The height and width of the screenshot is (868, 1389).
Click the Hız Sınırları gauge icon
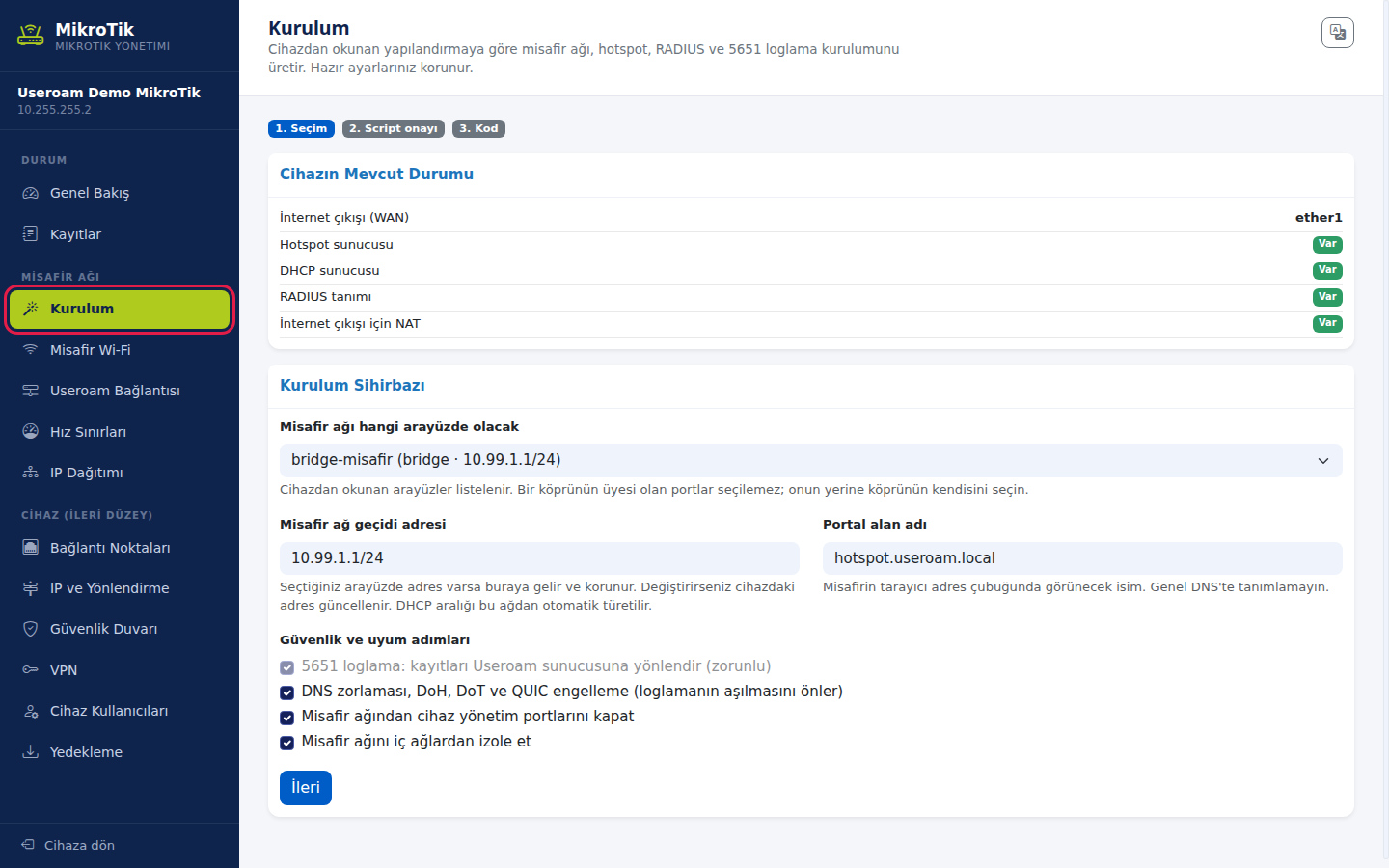pos(31,432)
